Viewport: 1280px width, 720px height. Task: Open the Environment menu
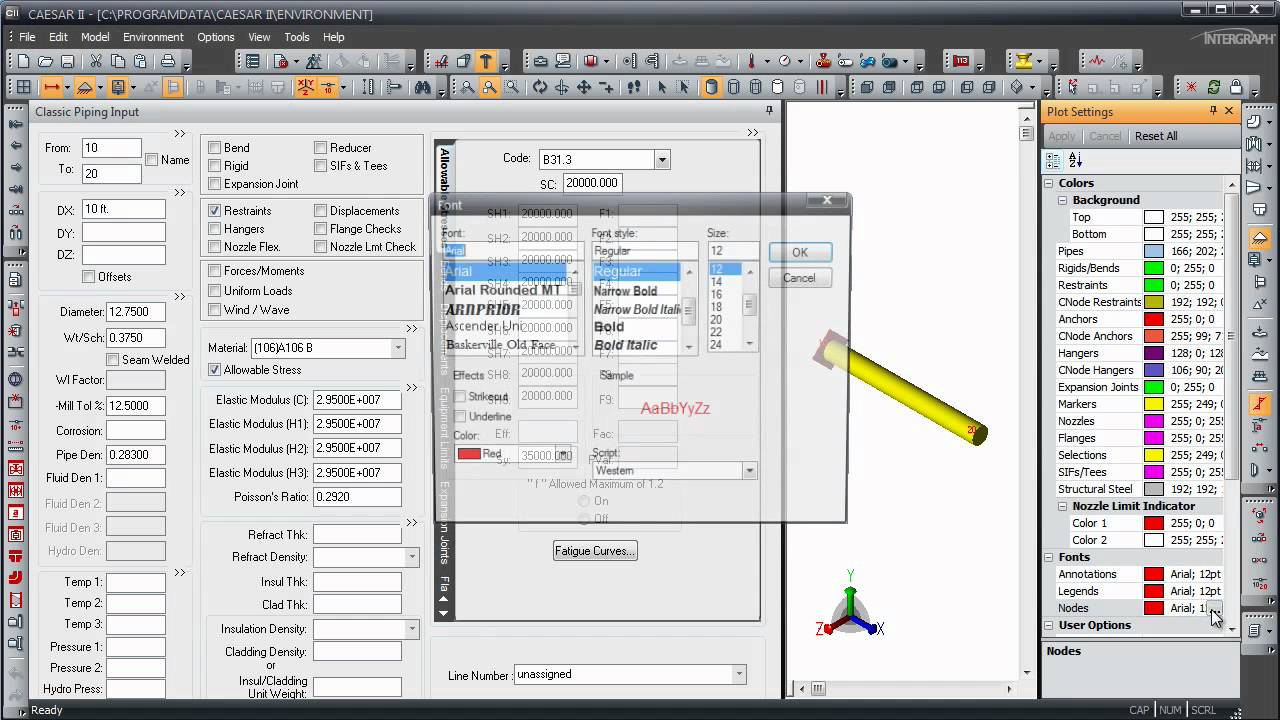click(153, 37)
